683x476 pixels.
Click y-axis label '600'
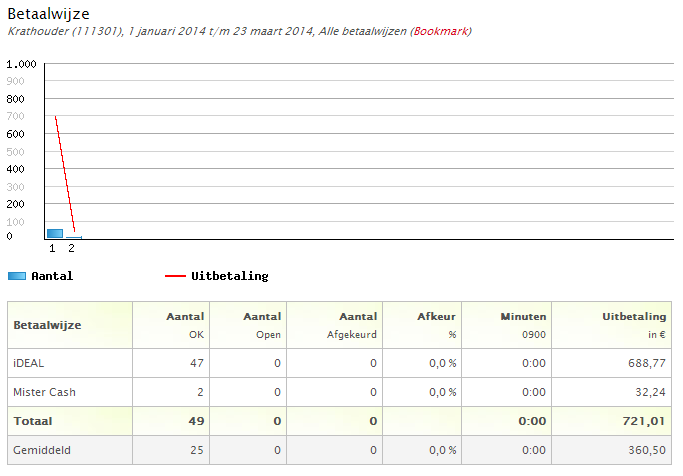pos(15,134)
